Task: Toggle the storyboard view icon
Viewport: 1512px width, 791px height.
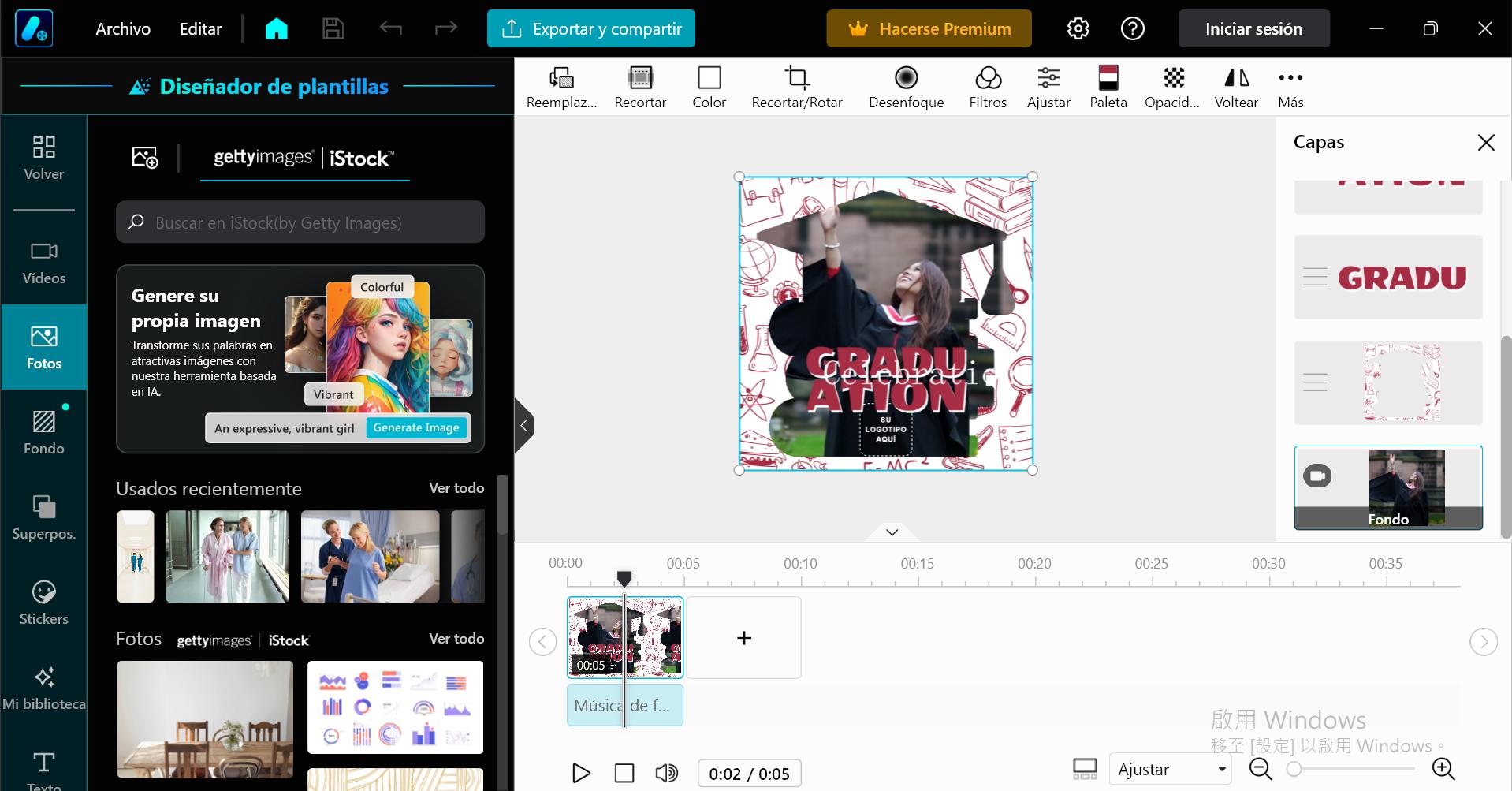Action: click(1085, 769)
